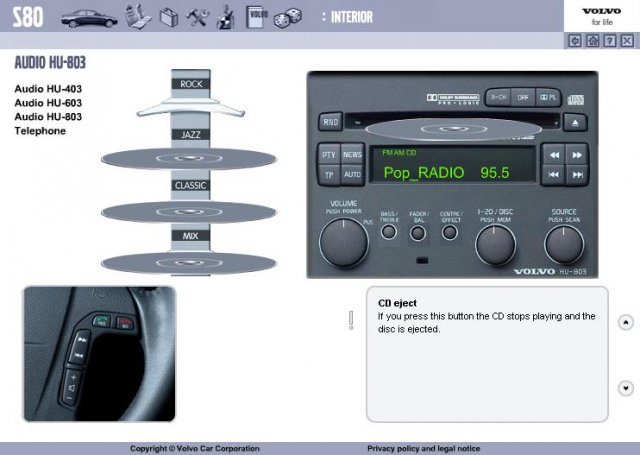Click the AUTO button

[352, 175]
